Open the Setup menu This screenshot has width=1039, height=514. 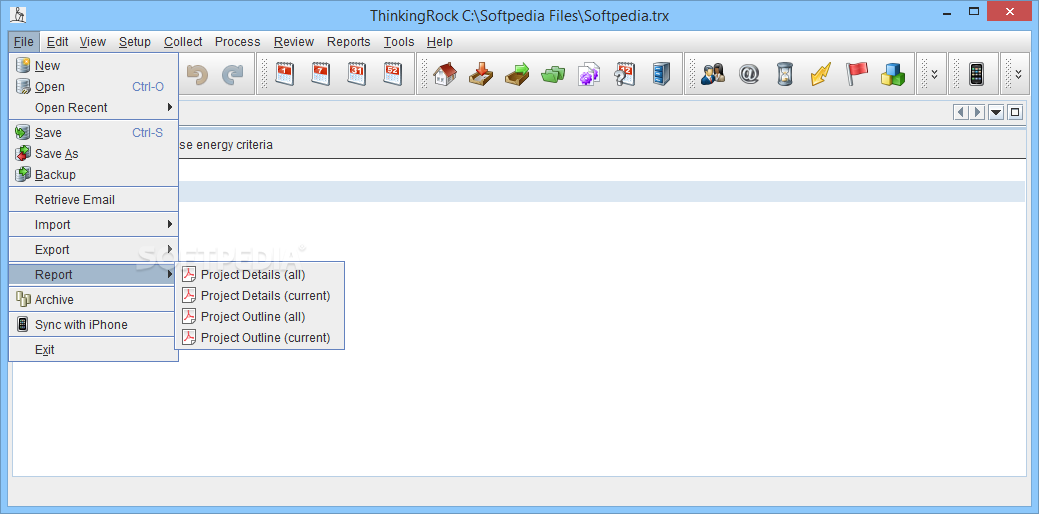[x=135, y=42]
